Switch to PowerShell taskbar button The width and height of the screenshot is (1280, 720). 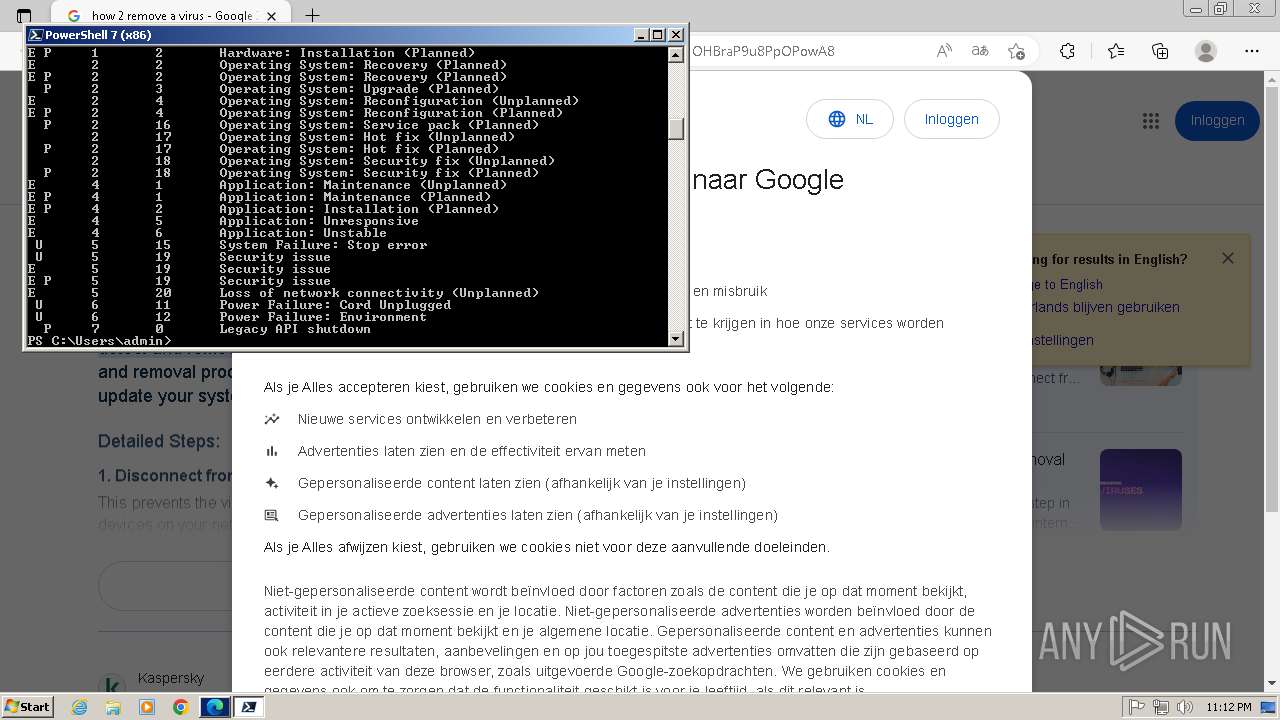[249, 707]
